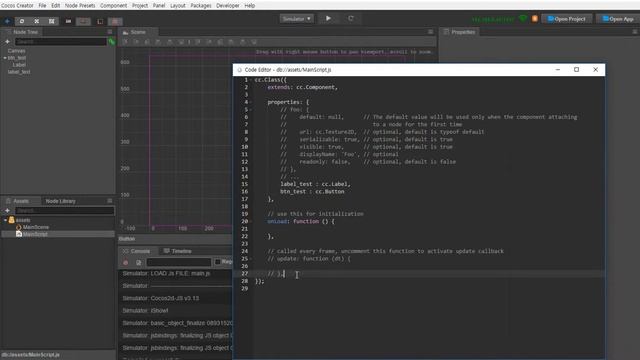Screen dimensions: 640x360
Task: Open the Project menu
Action: point(140,6)
